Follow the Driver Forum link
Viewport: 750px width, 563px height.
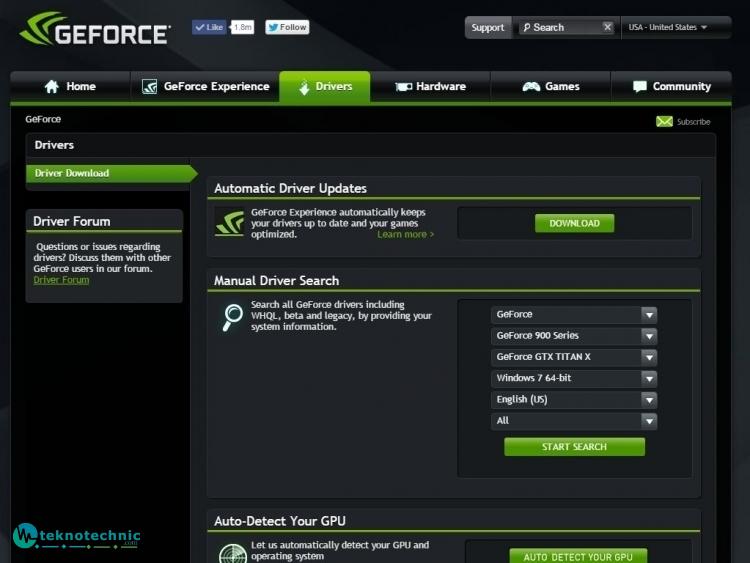click(x=61, y=280)
